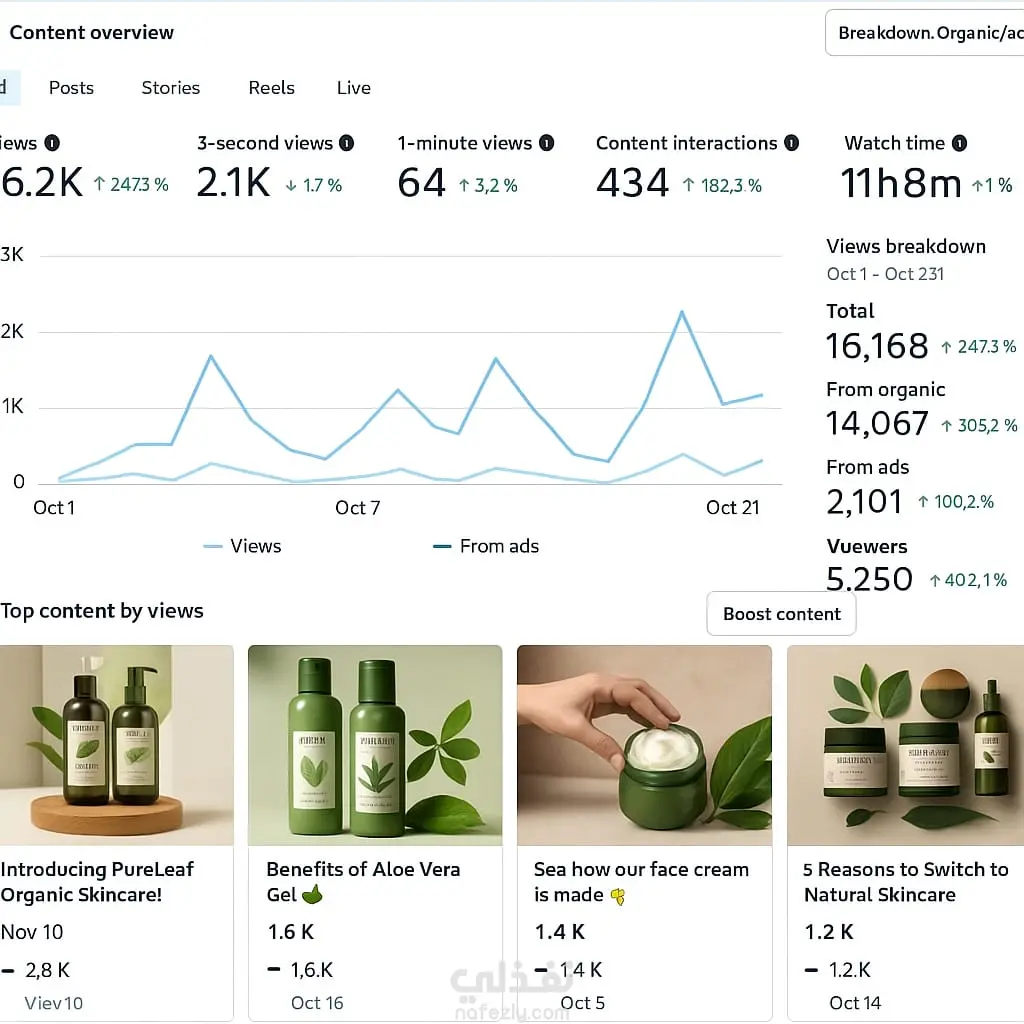
Task: Click the Oct 21 peak on views chart
Action: coord(682,313)
